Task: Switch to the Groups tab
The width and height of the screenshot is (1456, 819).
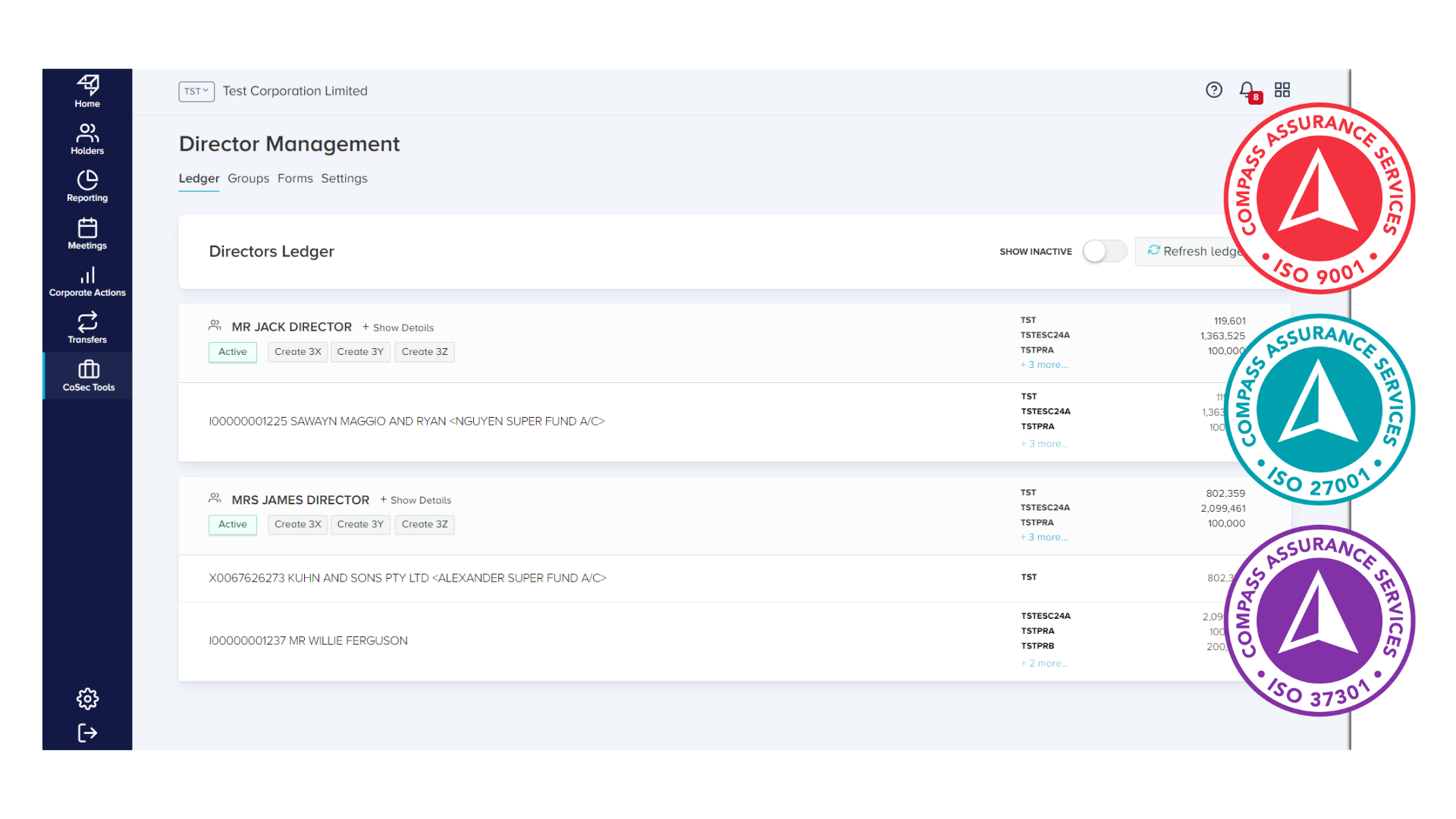Action: [x=248, y=178]
